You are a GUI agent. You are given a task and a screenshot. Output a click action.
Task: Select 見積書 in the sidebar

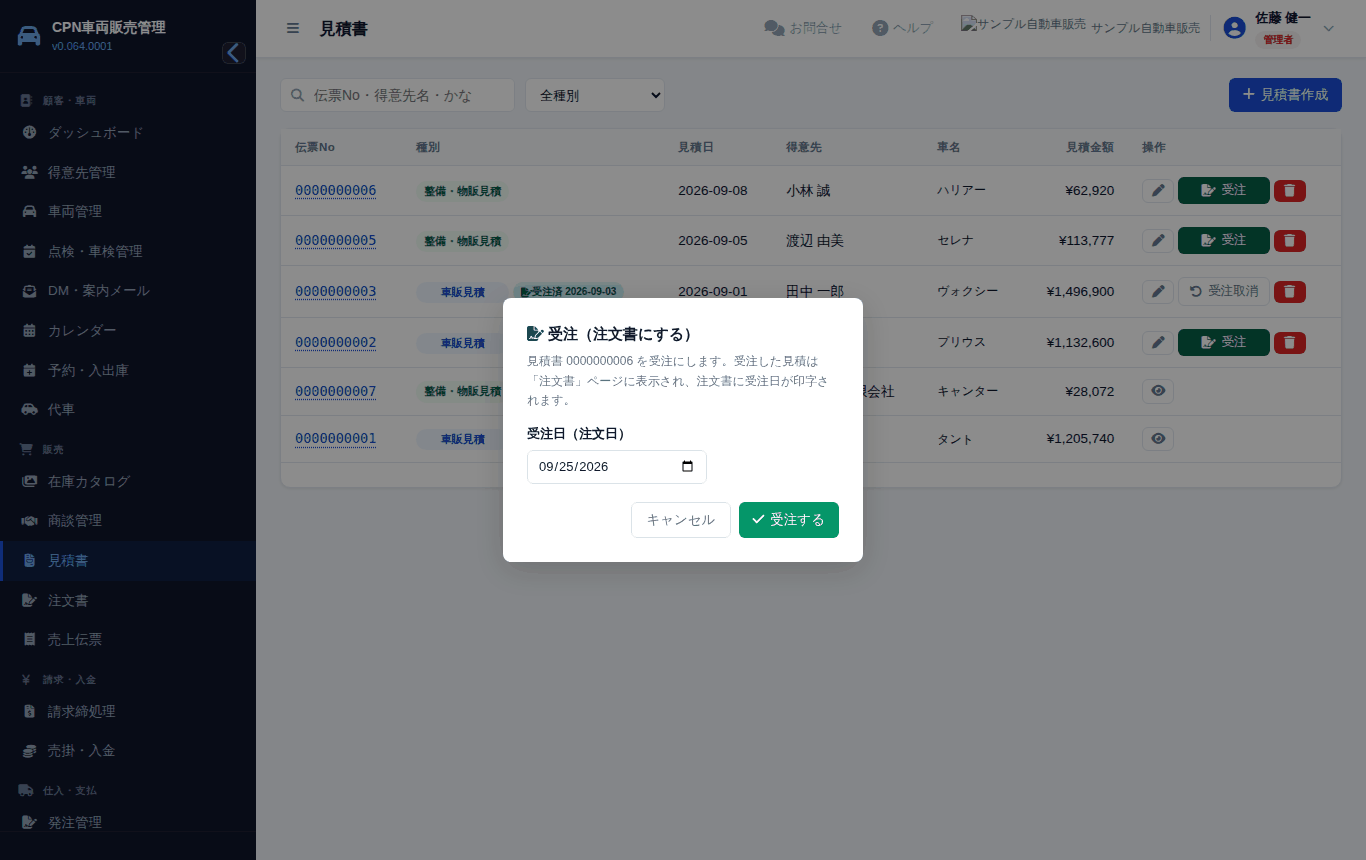point(128,561)
